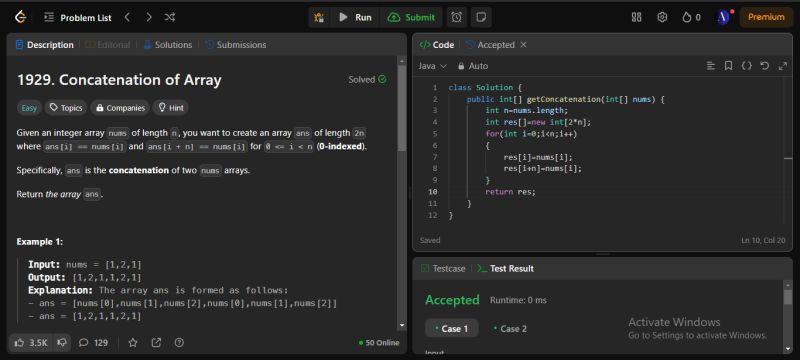Open the notes sticky-note icon
This screenshot has height=360, width=800.
481,17
